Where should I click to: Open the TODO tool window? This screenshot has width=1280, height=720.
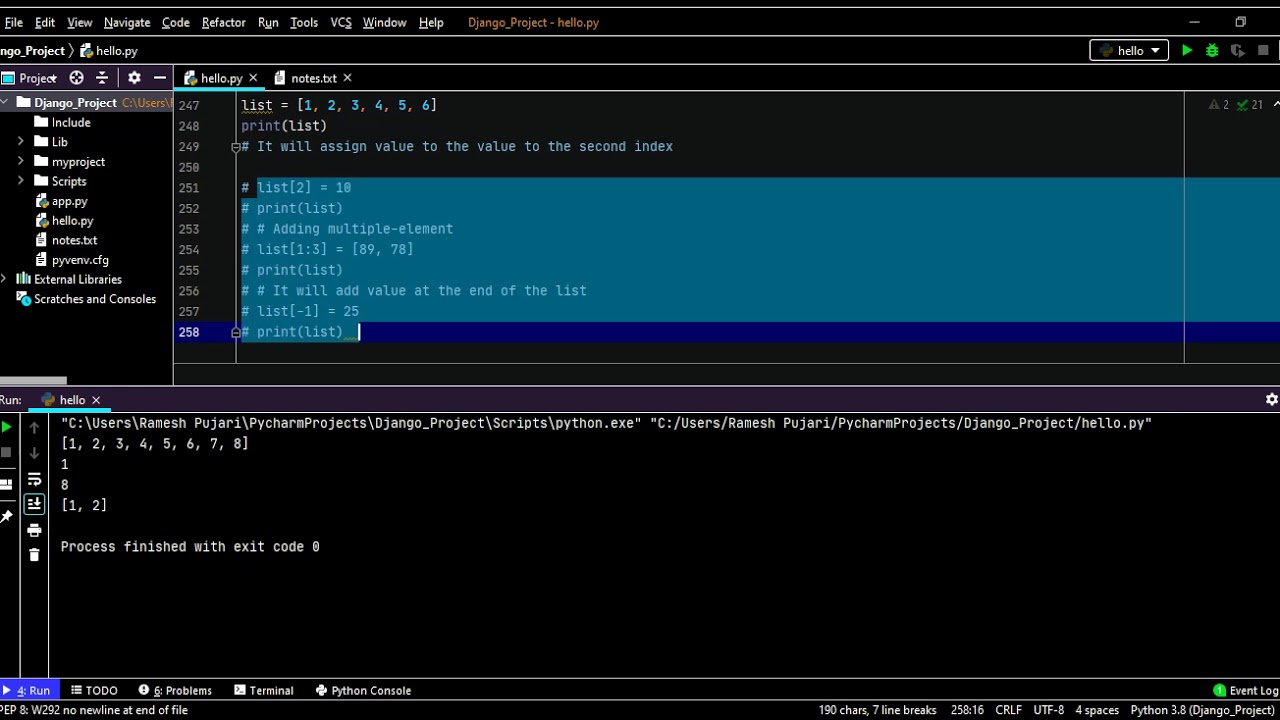(x=94, y=690)
